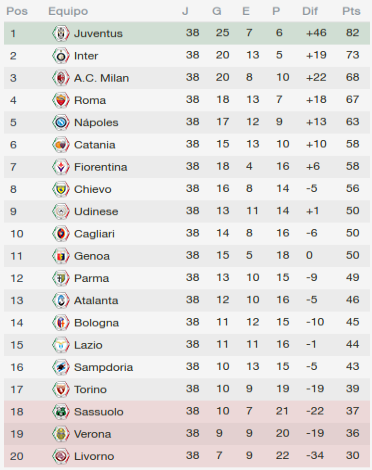
Task: Click the Lazio crest icon
Action: click(61, 345)
